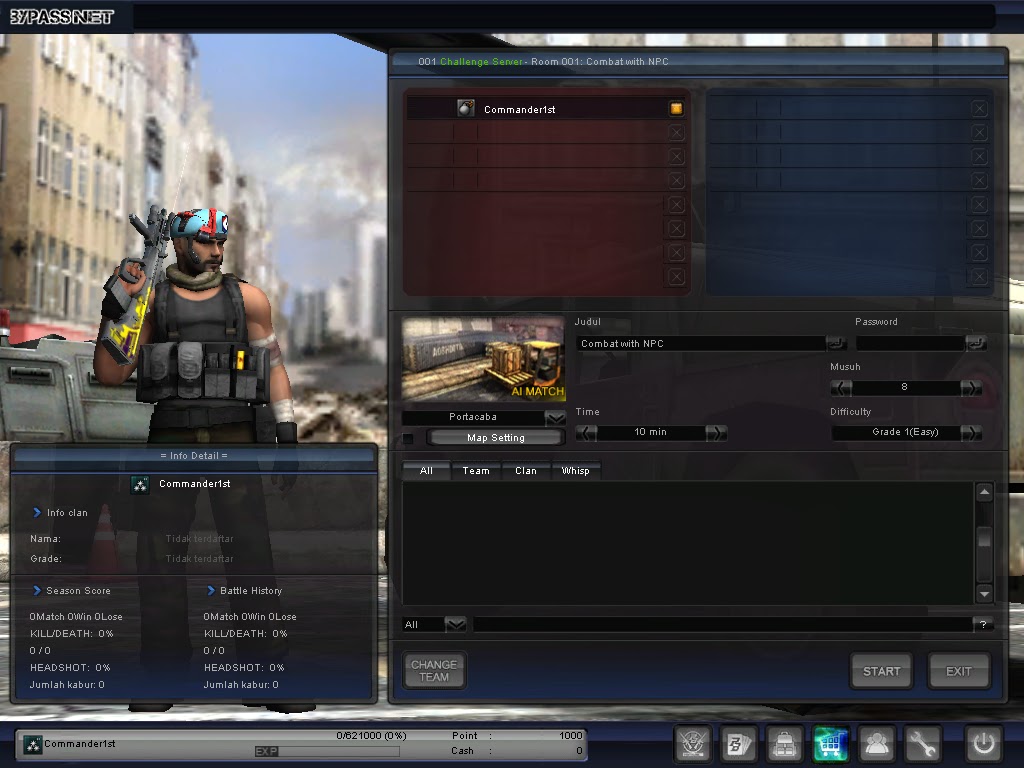This screenshot has height=768, width=1024.
Task: Click the wrench Options icon
Action: [923, 744]
